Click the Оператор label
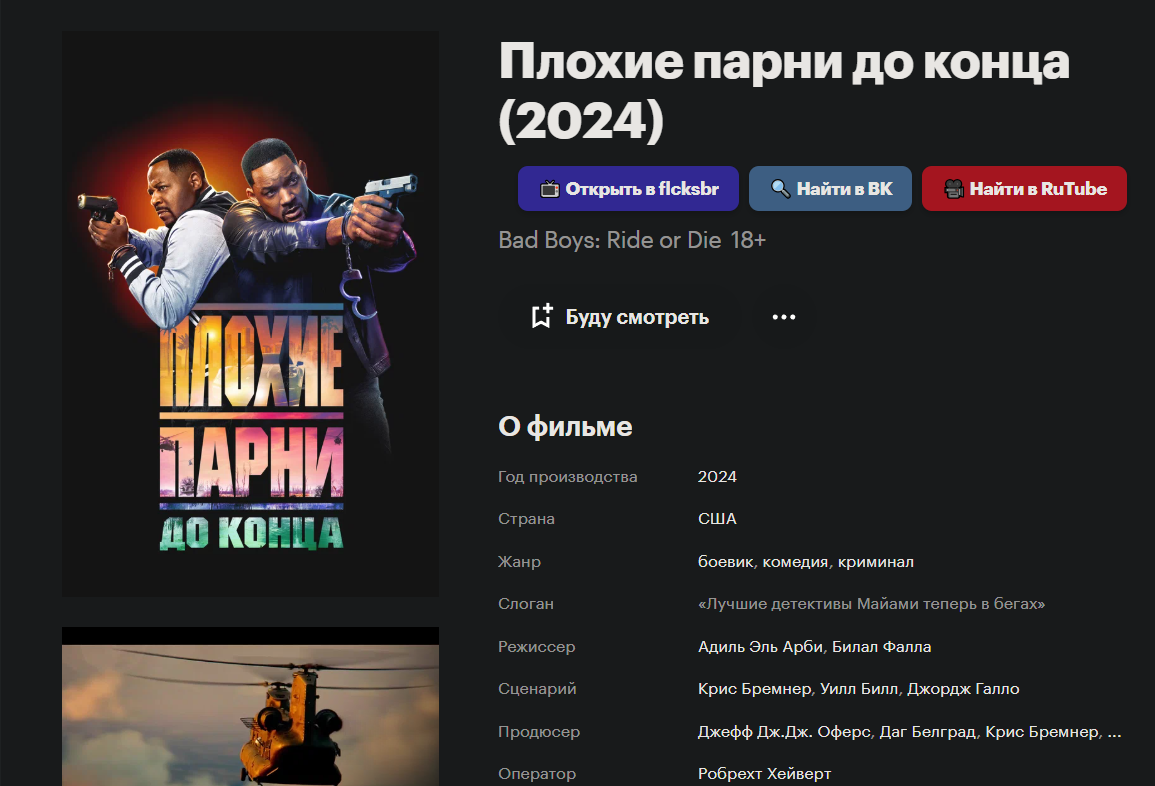This screenshot has width=1155, height=786. point(537,773)
